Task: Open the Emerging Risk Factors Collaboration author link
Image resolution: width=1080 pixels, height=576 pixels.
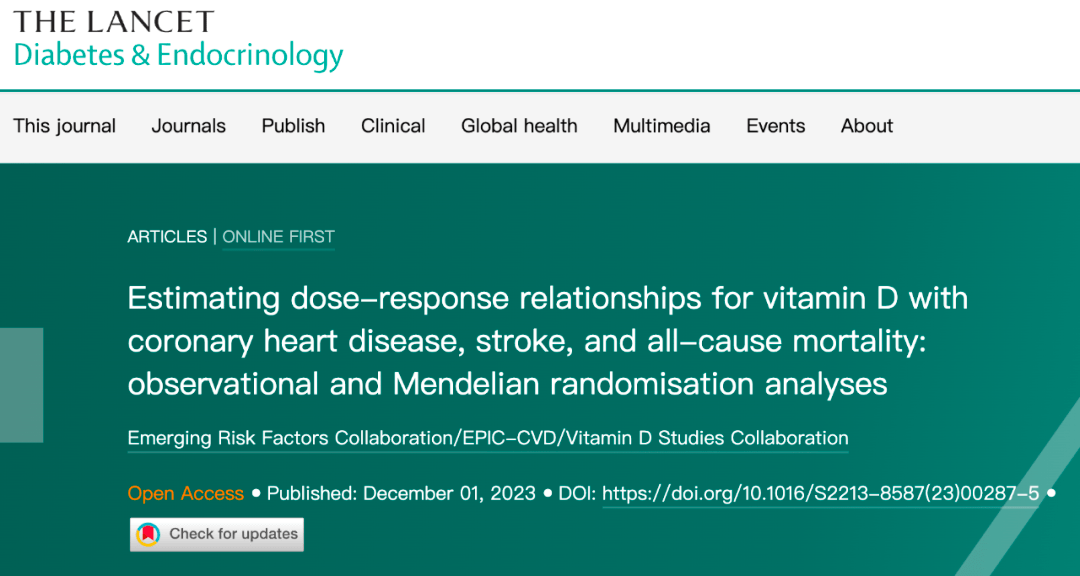Action: pos(488,438)
